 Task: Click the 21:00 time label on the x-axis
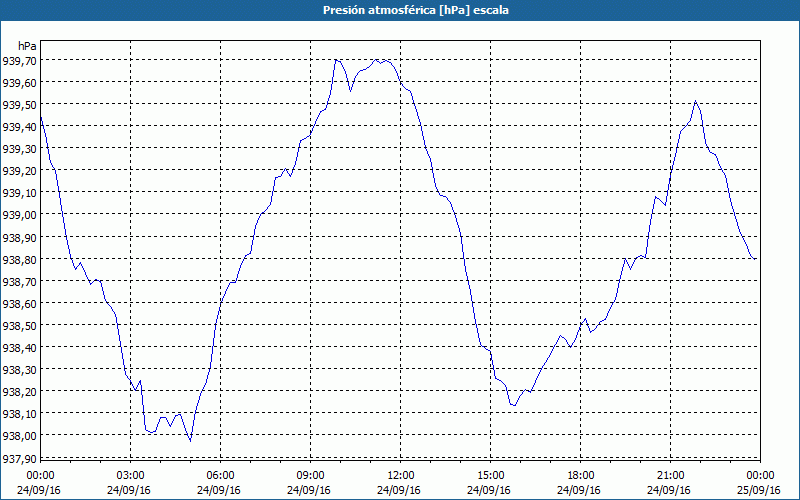pos(670,476)
